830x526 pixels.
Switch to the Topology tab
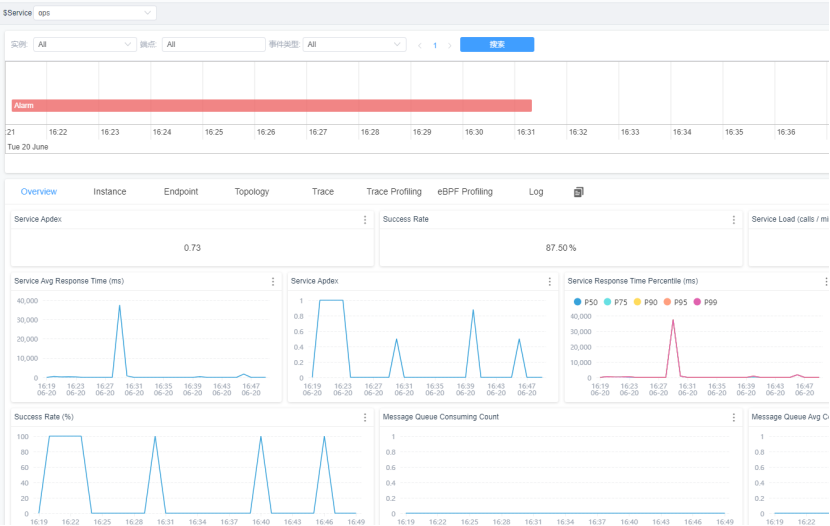pos(252,192)
